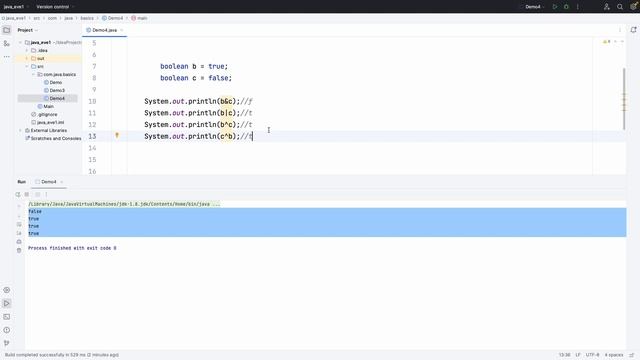Click the cursor position indicator in status bar
Screen dimensions: 640x360
(564, 355)
